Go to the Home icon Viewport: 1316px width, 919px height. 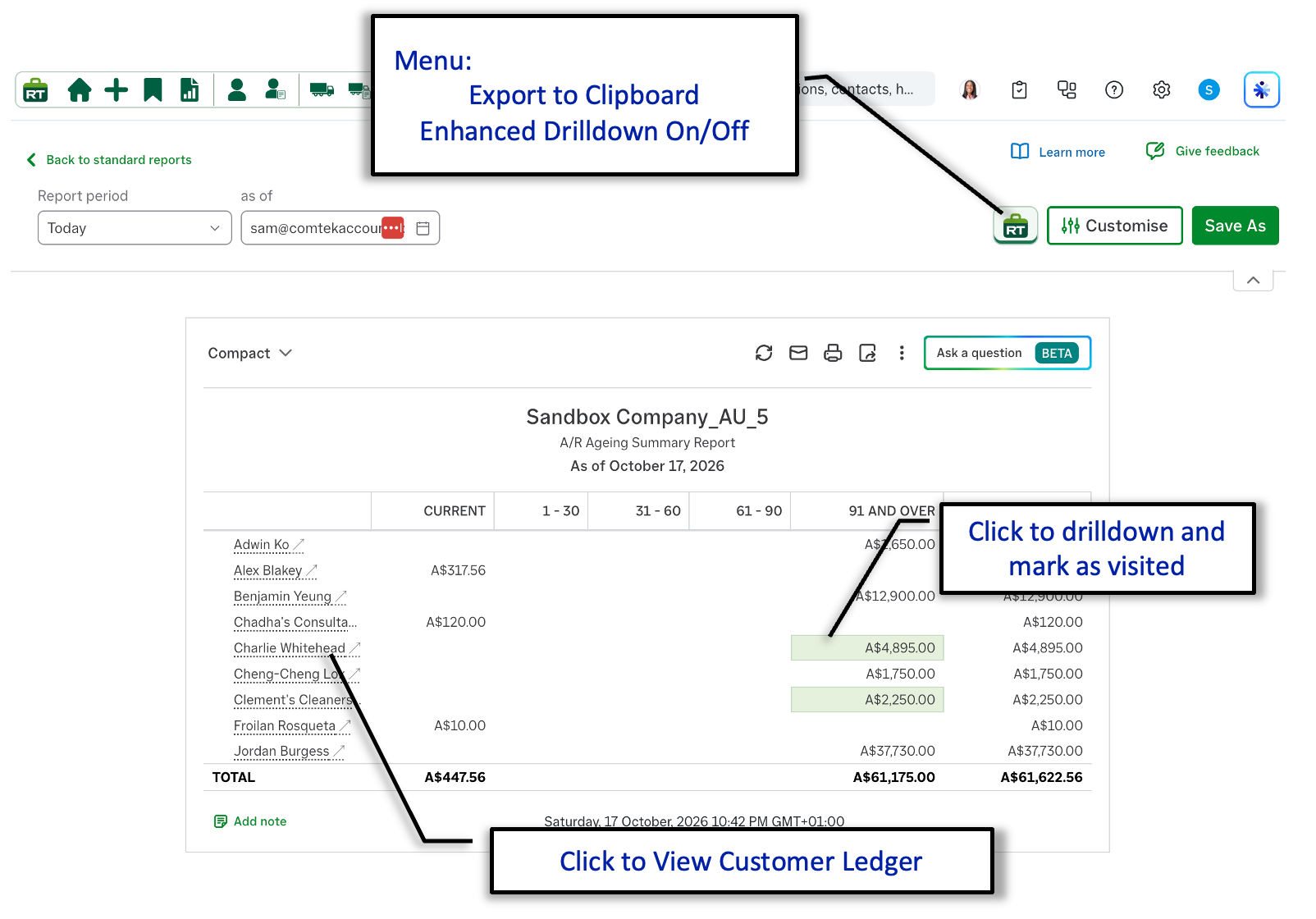click(x=80, y=89)
